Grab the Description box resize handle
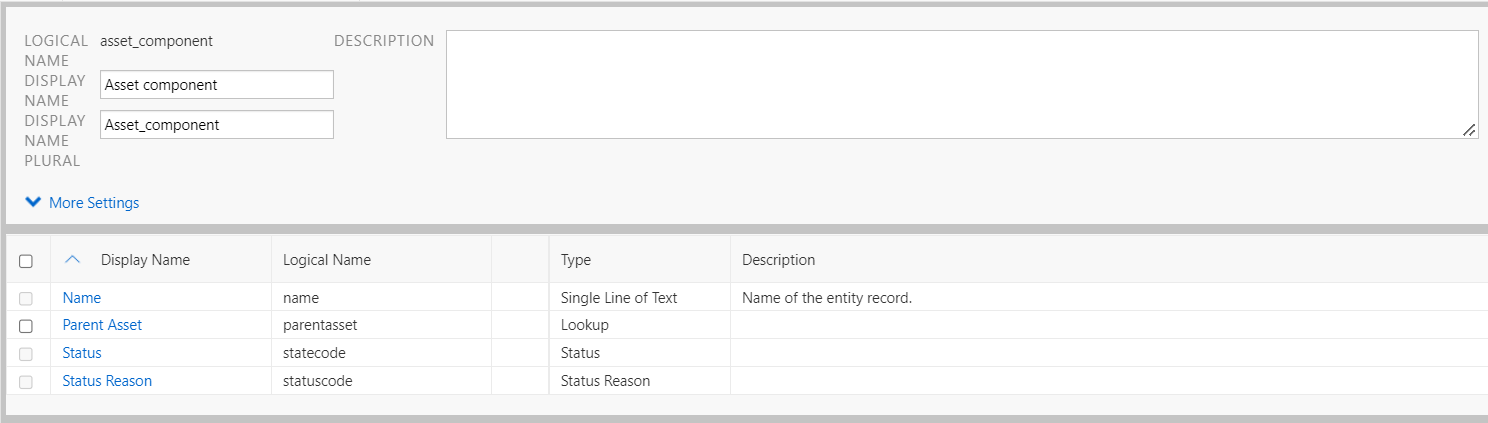Image resolution: width=1488 pixels, height=423 pixels. (1469, 130)
